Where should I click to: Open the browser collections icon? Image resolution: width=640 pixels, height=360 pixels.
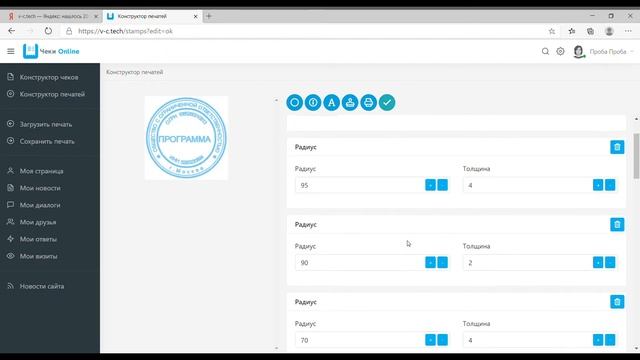click(x=590, y=31)
